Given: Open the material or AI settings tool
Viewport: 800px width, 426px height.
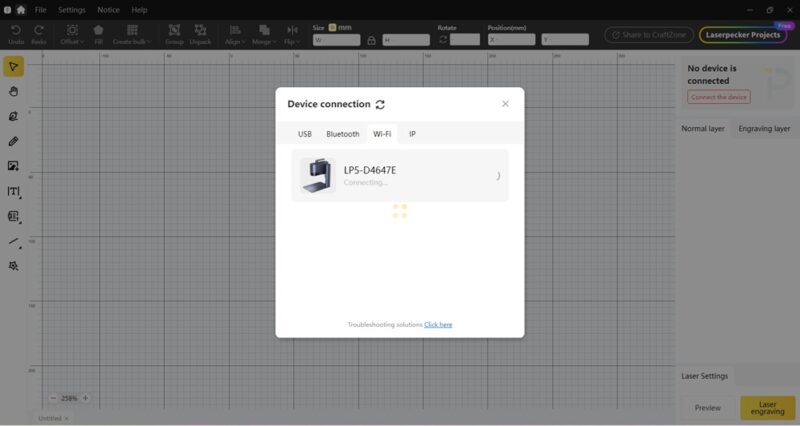Looking at the screenshot, I should [13, 266].
